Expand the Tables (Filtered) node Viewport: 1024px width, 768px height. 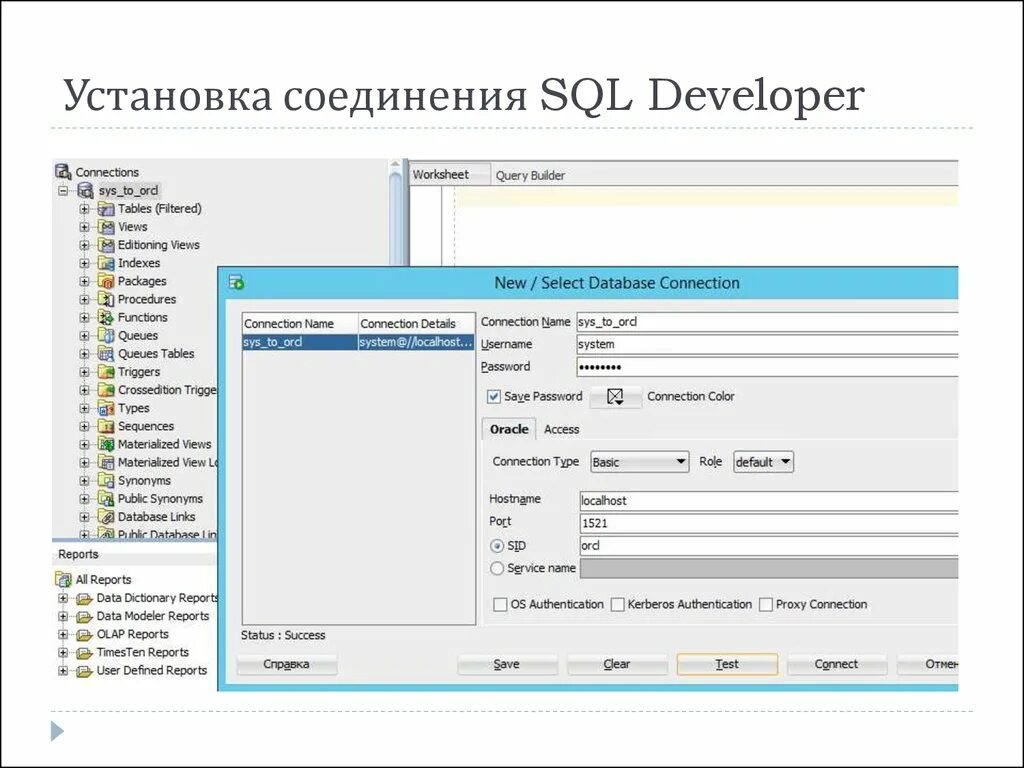pos(84,209)
